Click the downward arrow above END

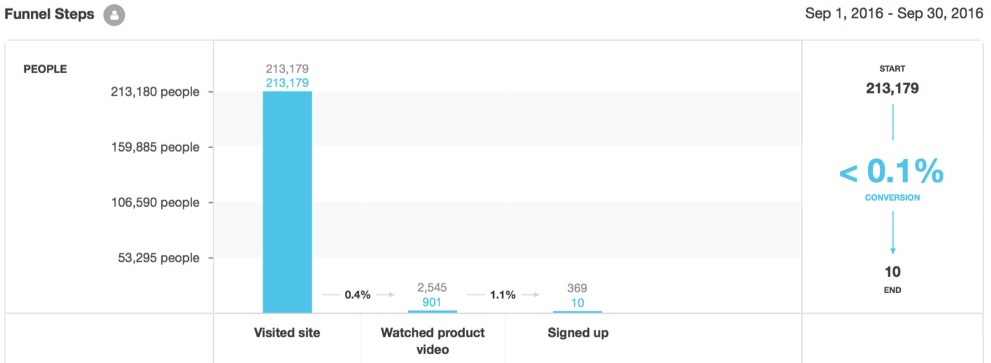pyautogui.click(x=892, y=233)
